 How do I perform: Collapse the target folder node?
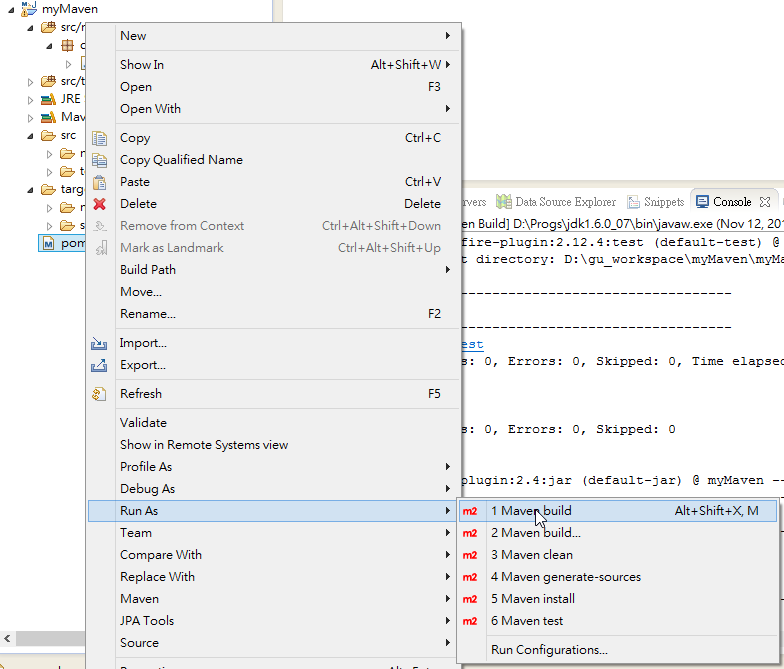(x=30, y=190)
